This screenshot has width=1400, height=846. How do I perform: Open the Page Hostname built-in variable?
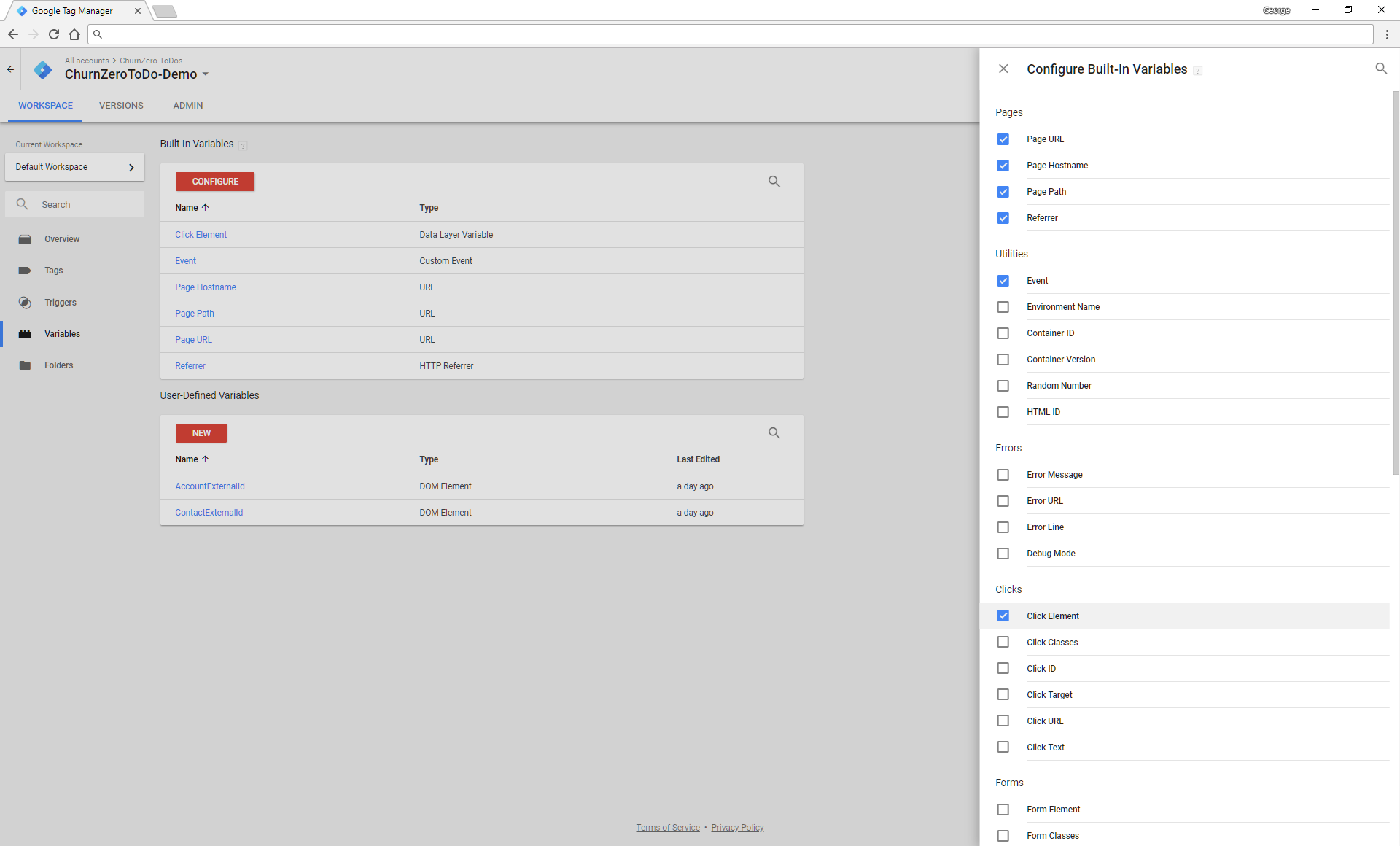point(206,287)
